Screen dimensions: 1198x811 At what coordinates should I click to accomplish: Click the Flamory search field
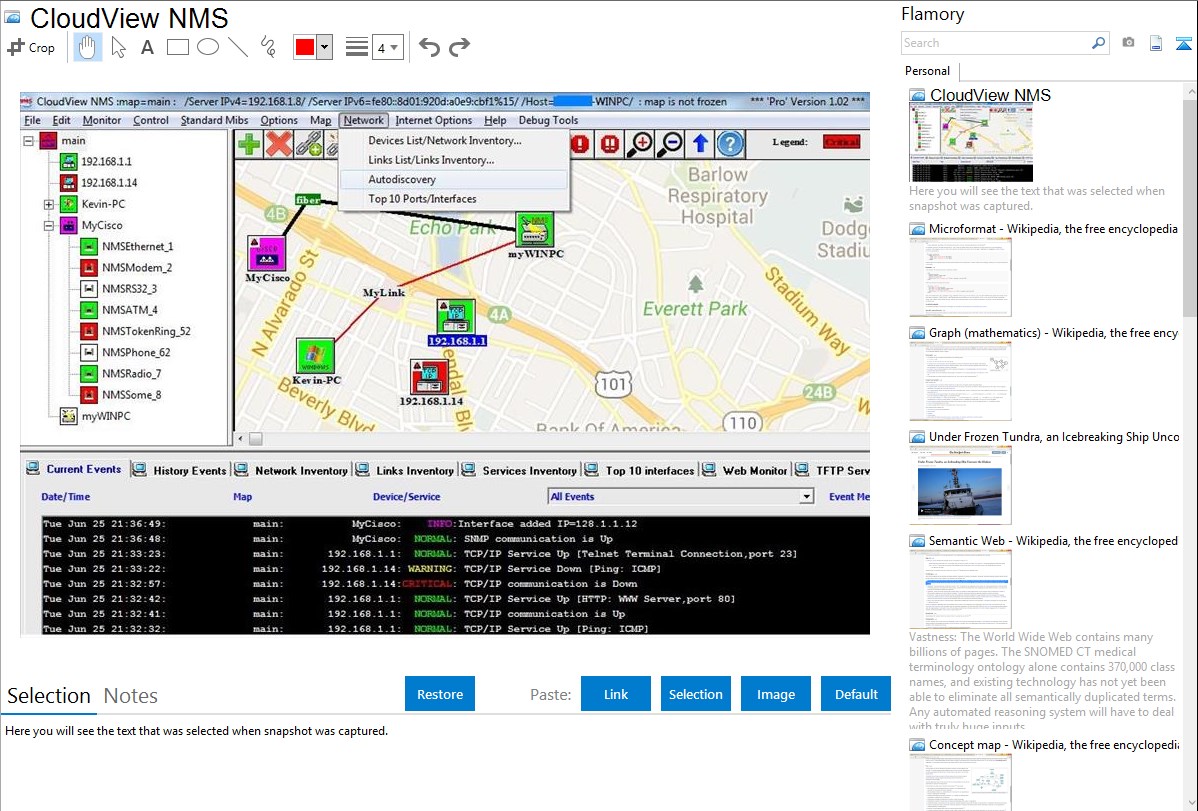tap(1004, 43)
